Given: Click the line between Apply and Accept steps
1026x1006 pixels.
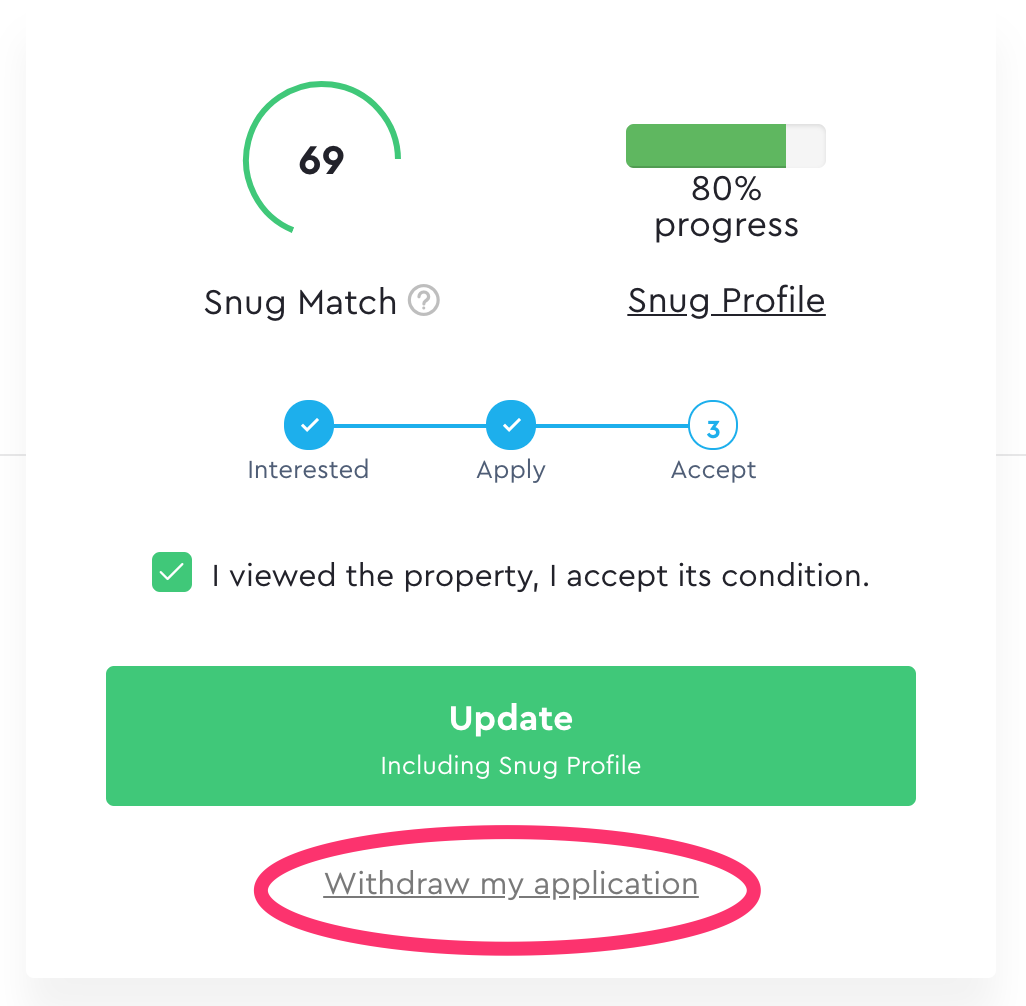Looking at the screenshot, I should point(612,425).
